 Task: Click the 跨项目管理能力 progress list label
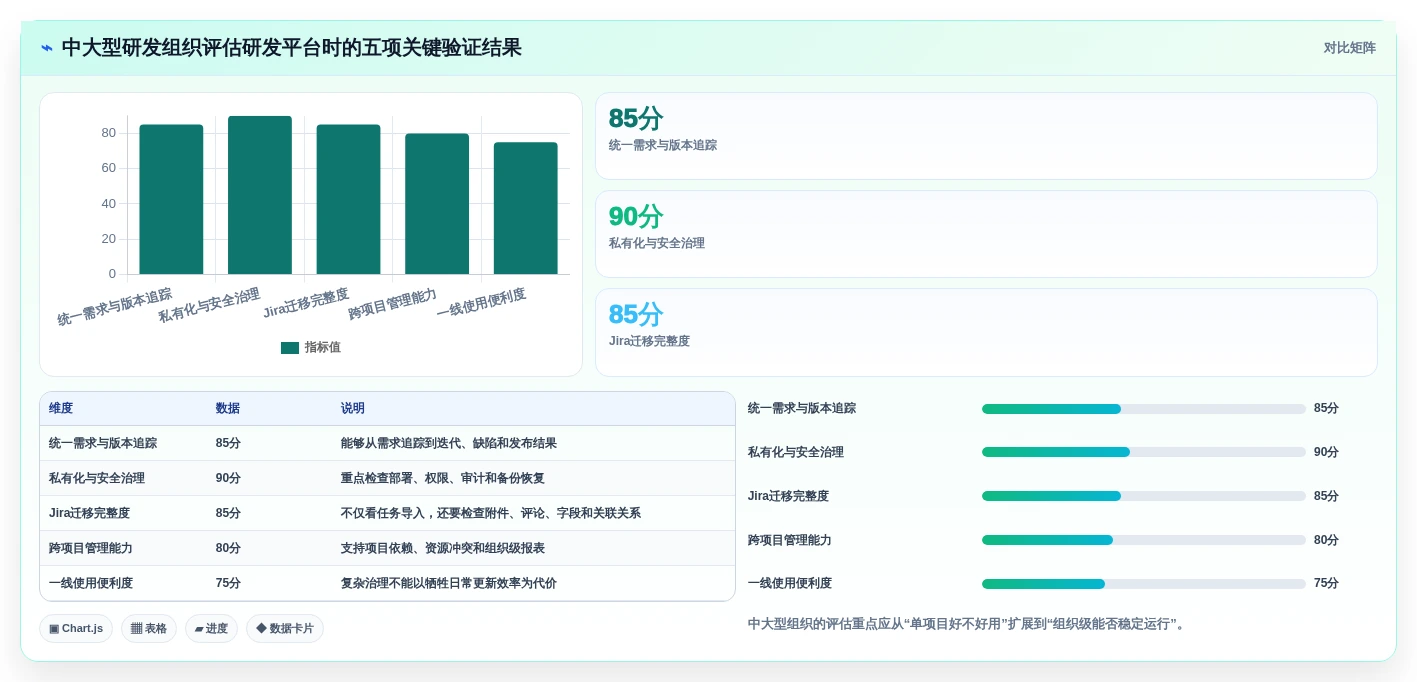[790, 541]
